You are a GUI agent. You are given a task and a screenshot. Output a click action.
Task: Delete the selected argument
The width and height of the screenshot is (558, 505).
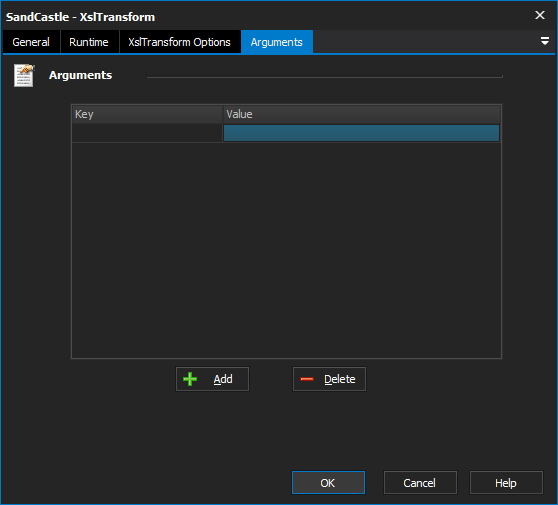[x=329, y=379]
